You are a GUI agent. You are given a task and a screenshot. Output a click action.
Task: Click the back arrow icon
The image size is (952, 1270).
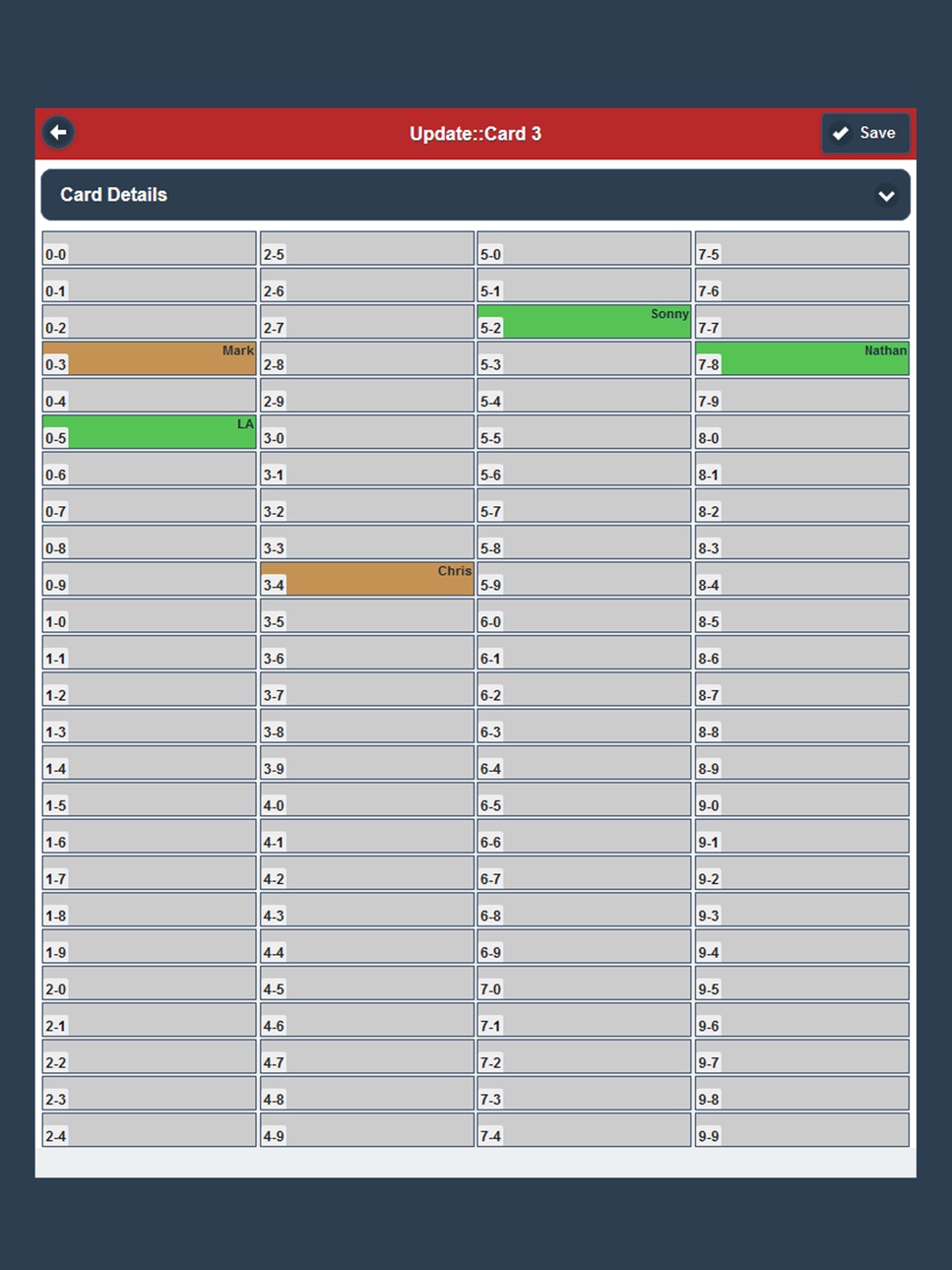coord(58,133)
